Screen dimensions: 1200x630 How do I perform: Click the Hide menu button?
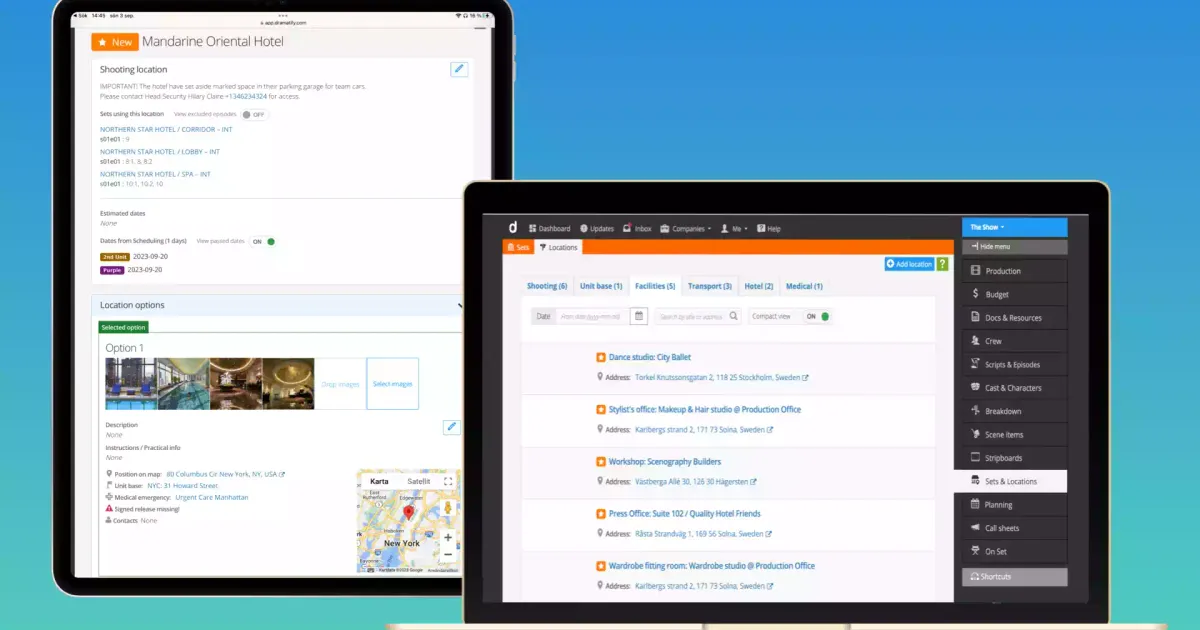click(1015, 247)
